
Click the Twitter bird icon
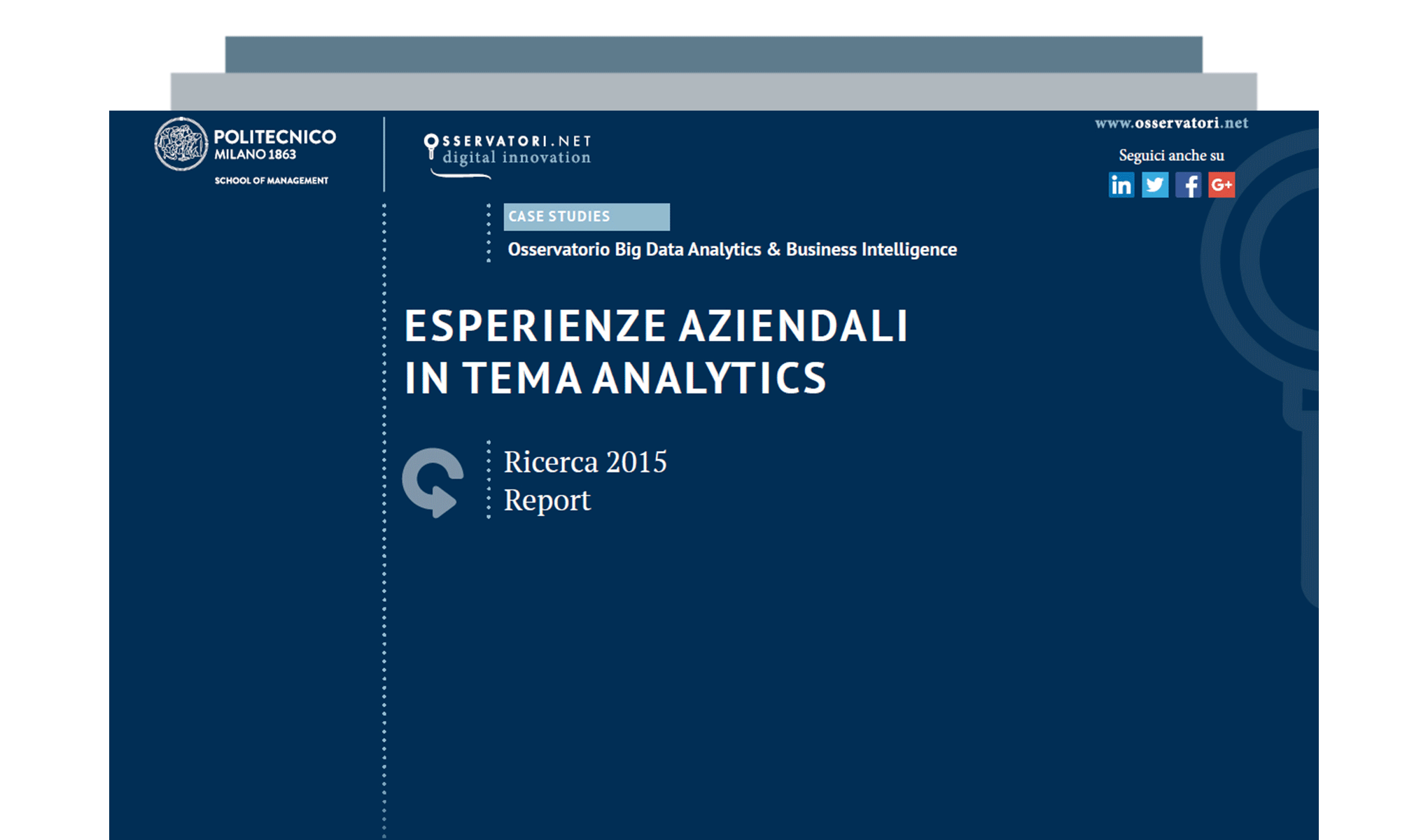coord(1156,185)
